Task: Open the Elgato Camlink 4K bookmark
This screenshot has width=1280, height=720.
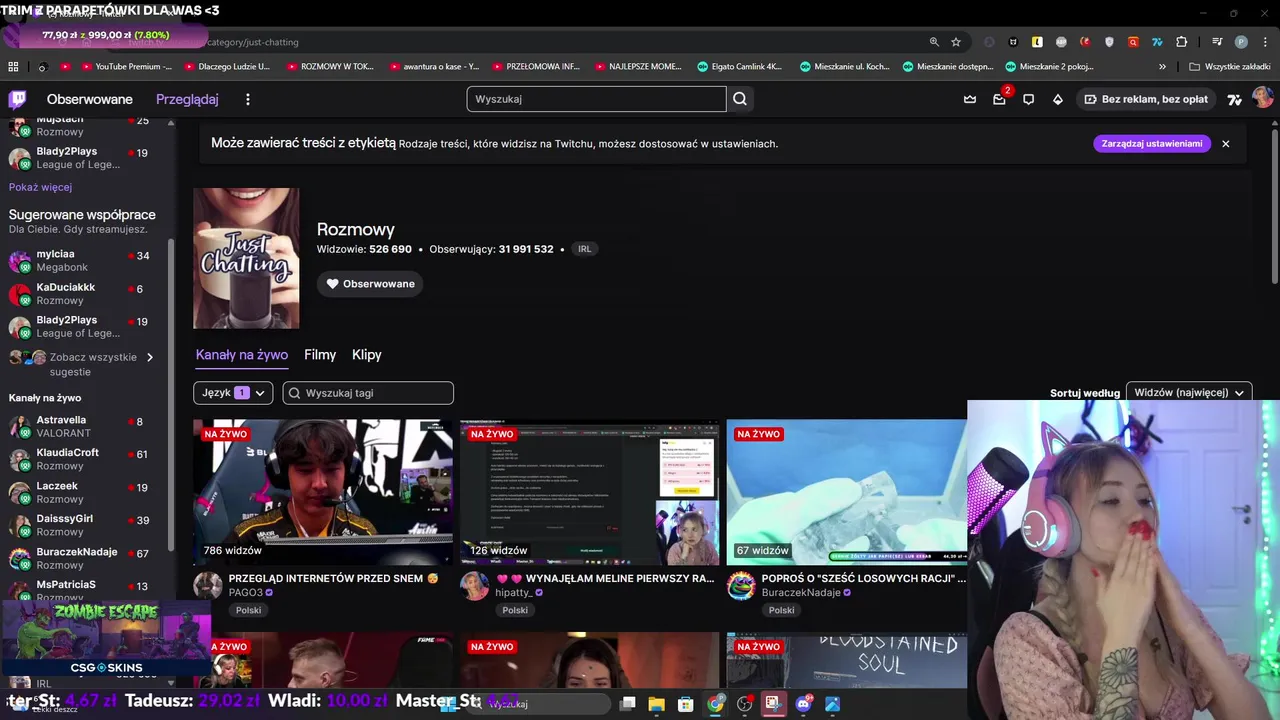Action: coord(740,67)
